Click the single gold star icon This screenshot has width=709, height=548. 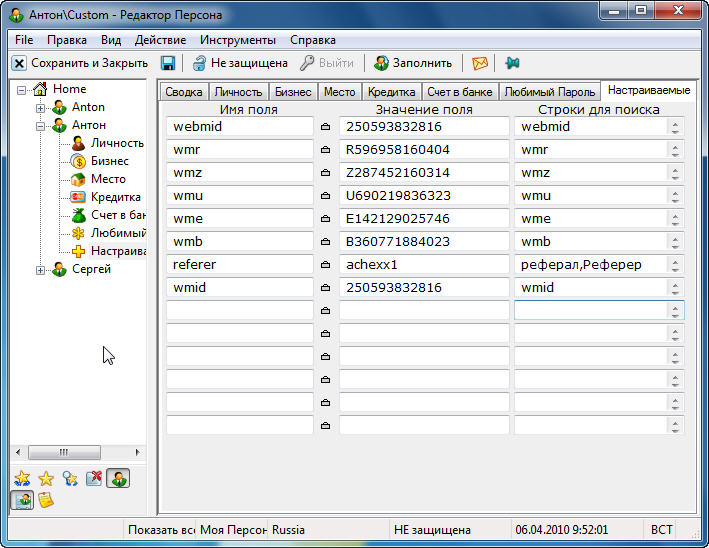(46, 478)
